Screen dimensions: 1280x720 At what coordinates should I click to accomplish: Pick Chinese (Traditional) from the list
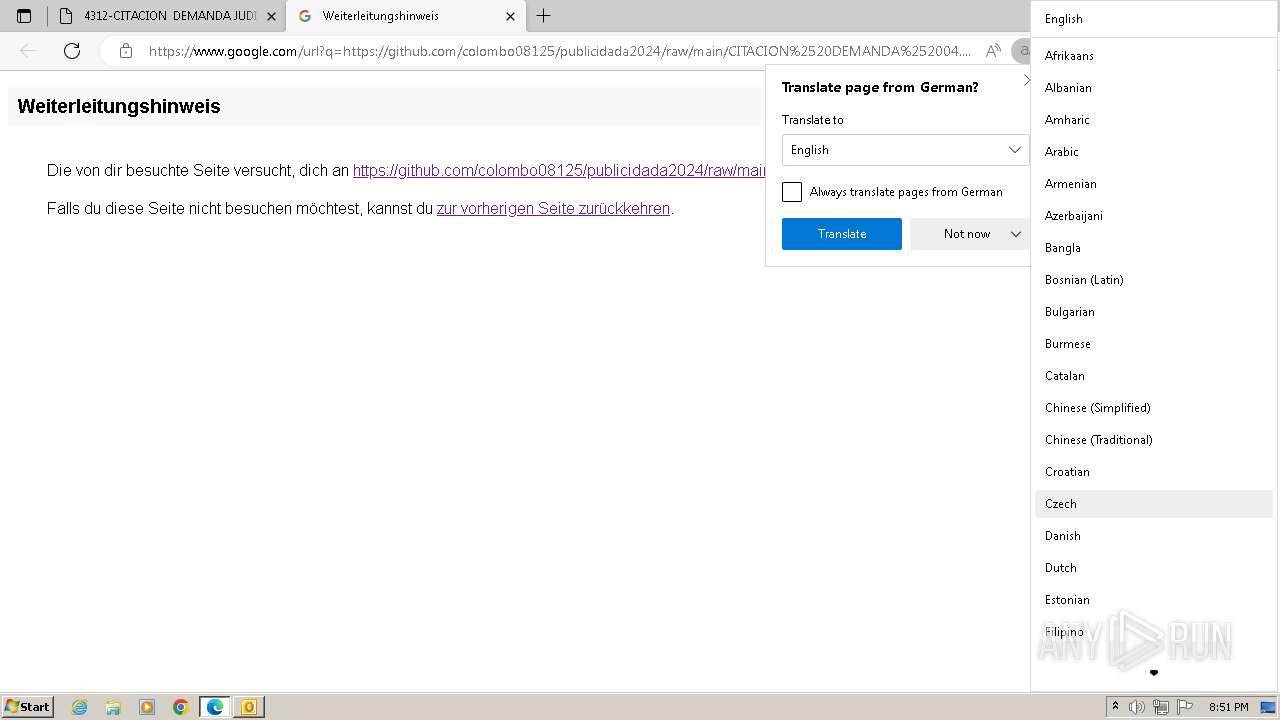[1153, 440]
